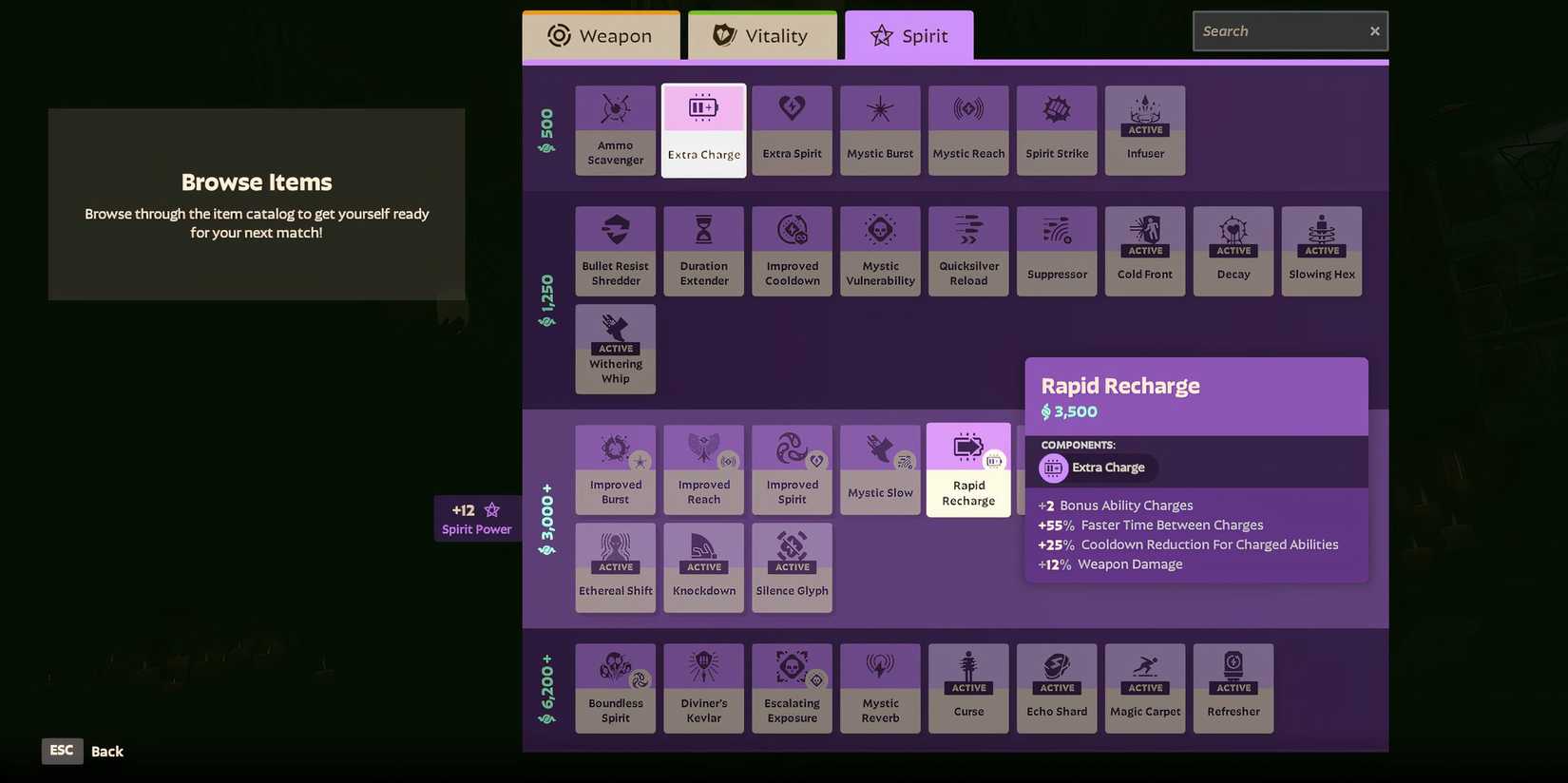1568x783 pixels.
Task: Choose the Cold Front active item
Action: click(x=1145, y=251)
